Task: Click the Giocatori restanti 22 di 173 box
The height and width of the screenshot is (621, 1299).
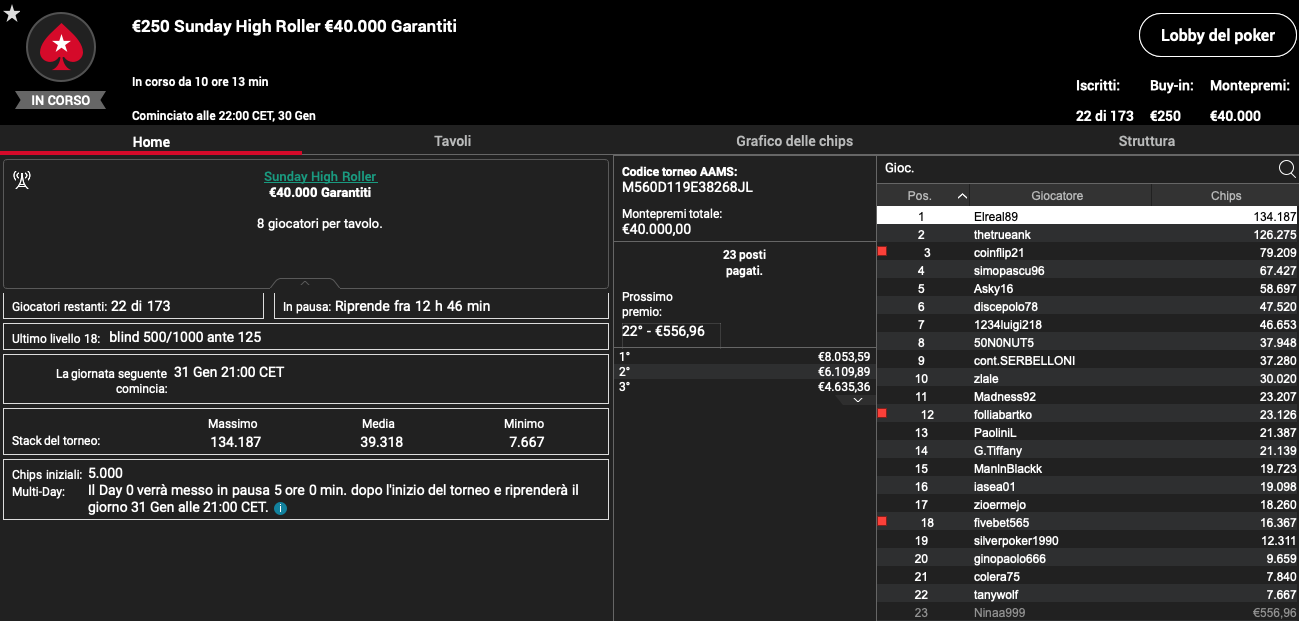Action: click(x=133, y=306)
